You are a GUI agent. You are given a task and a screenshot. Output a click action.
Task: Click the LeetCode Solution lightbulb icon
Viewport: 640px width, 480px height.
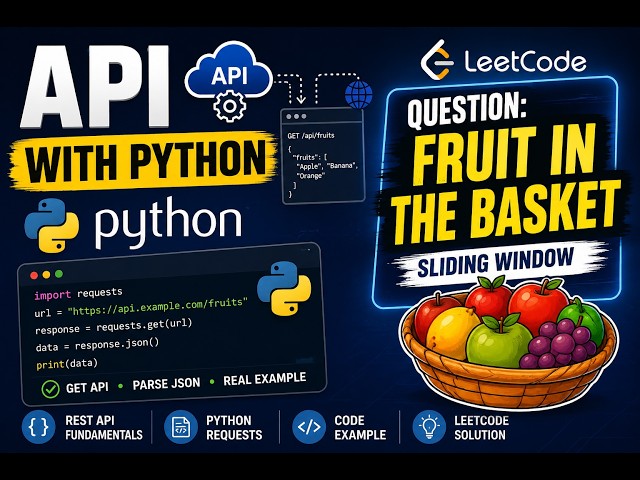pos(429,427)
